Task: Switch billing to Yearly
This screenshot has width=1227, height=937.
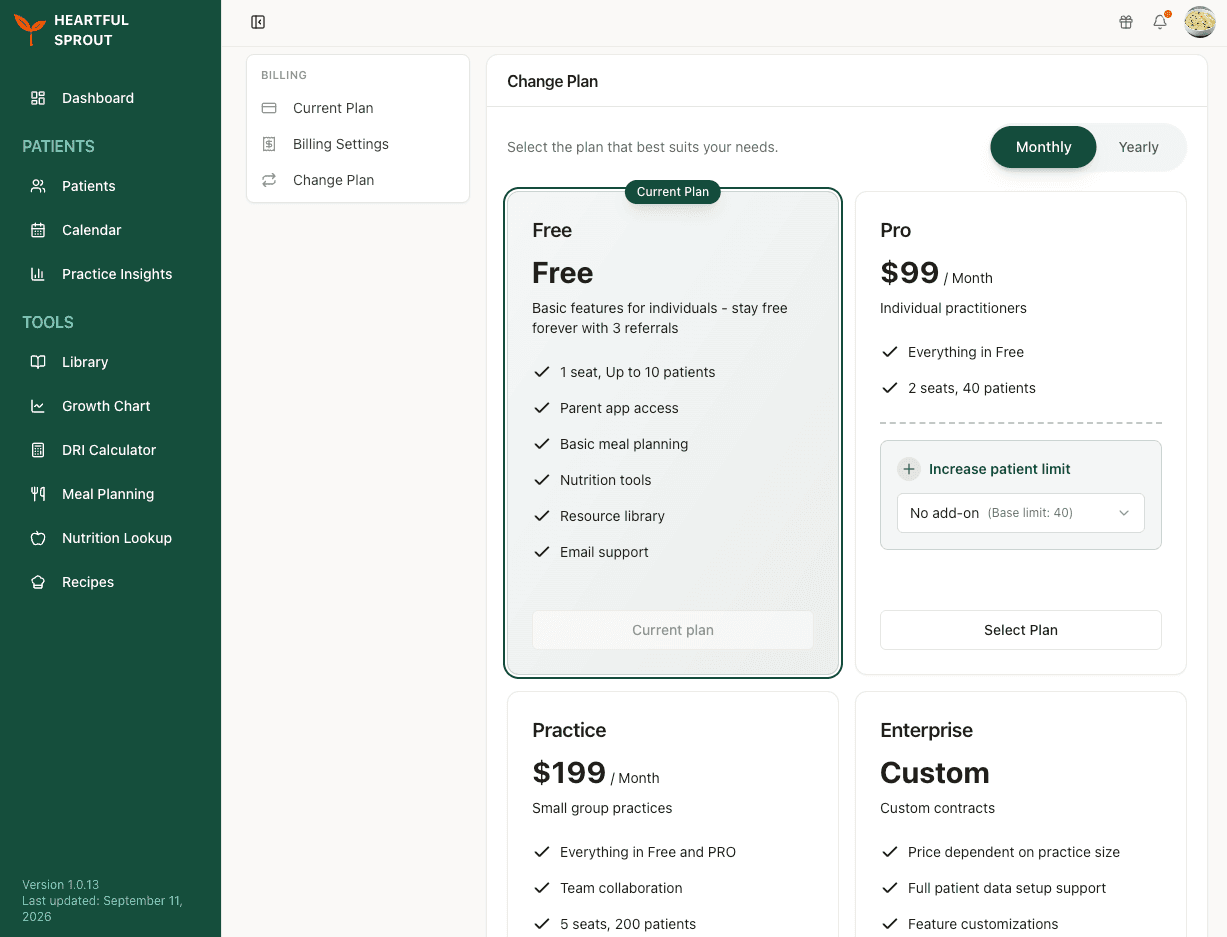Action: (x=1138, y=147)
